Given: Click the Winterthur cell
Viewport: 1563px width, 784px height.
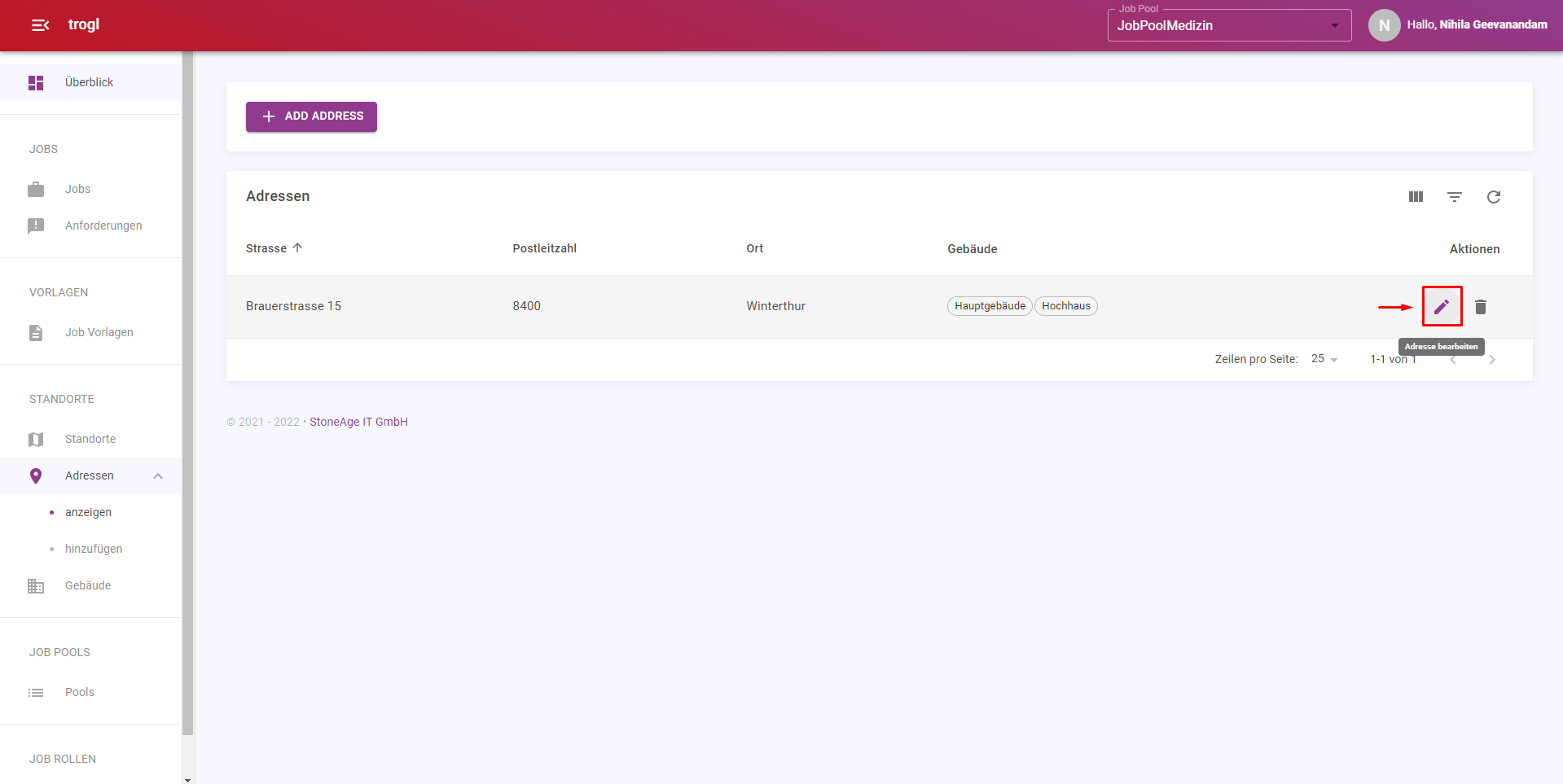Looking at the screenshot, I should (x=775, y=306).
